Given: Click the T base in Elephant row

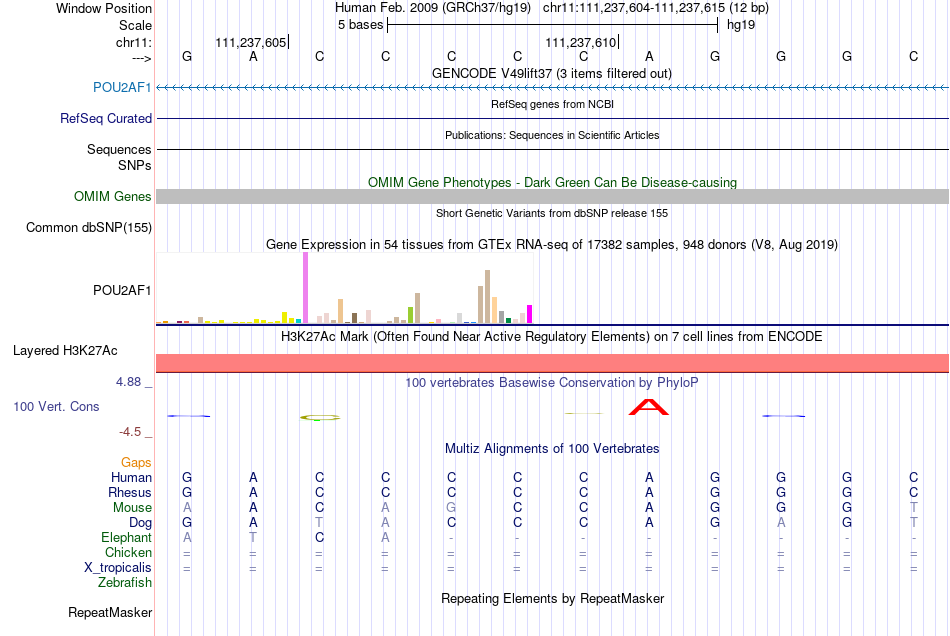Looking at the screenshot, I should point(253,538).
